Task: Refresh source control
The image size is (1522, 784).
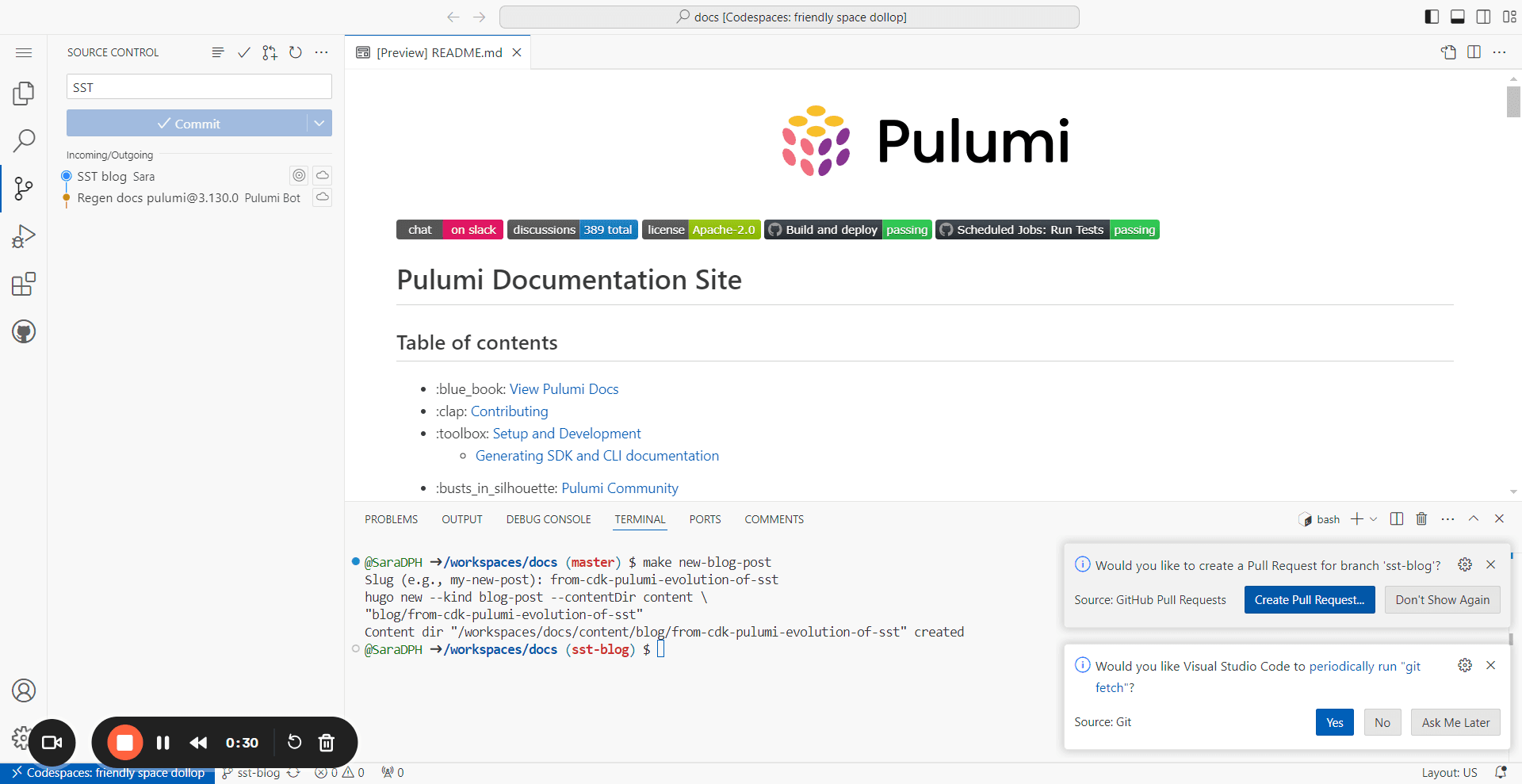Action: point(296,52)
